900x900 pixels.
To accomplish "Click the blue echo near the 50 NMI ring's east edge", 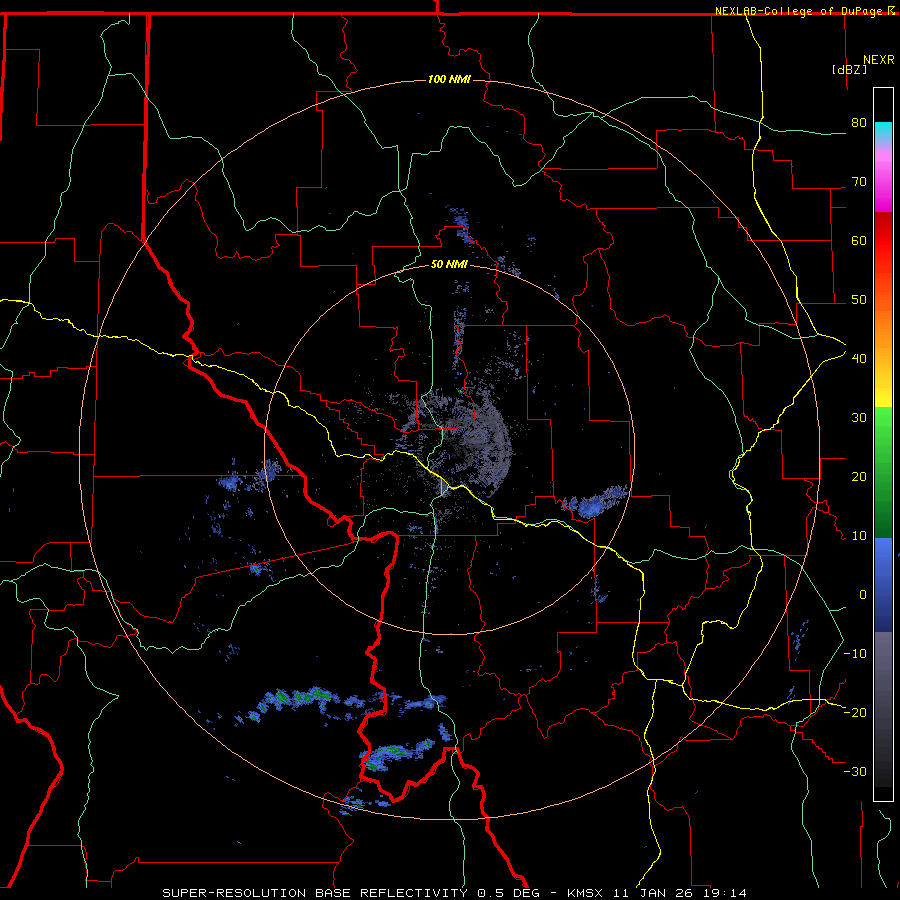I will tap(596, 502).
